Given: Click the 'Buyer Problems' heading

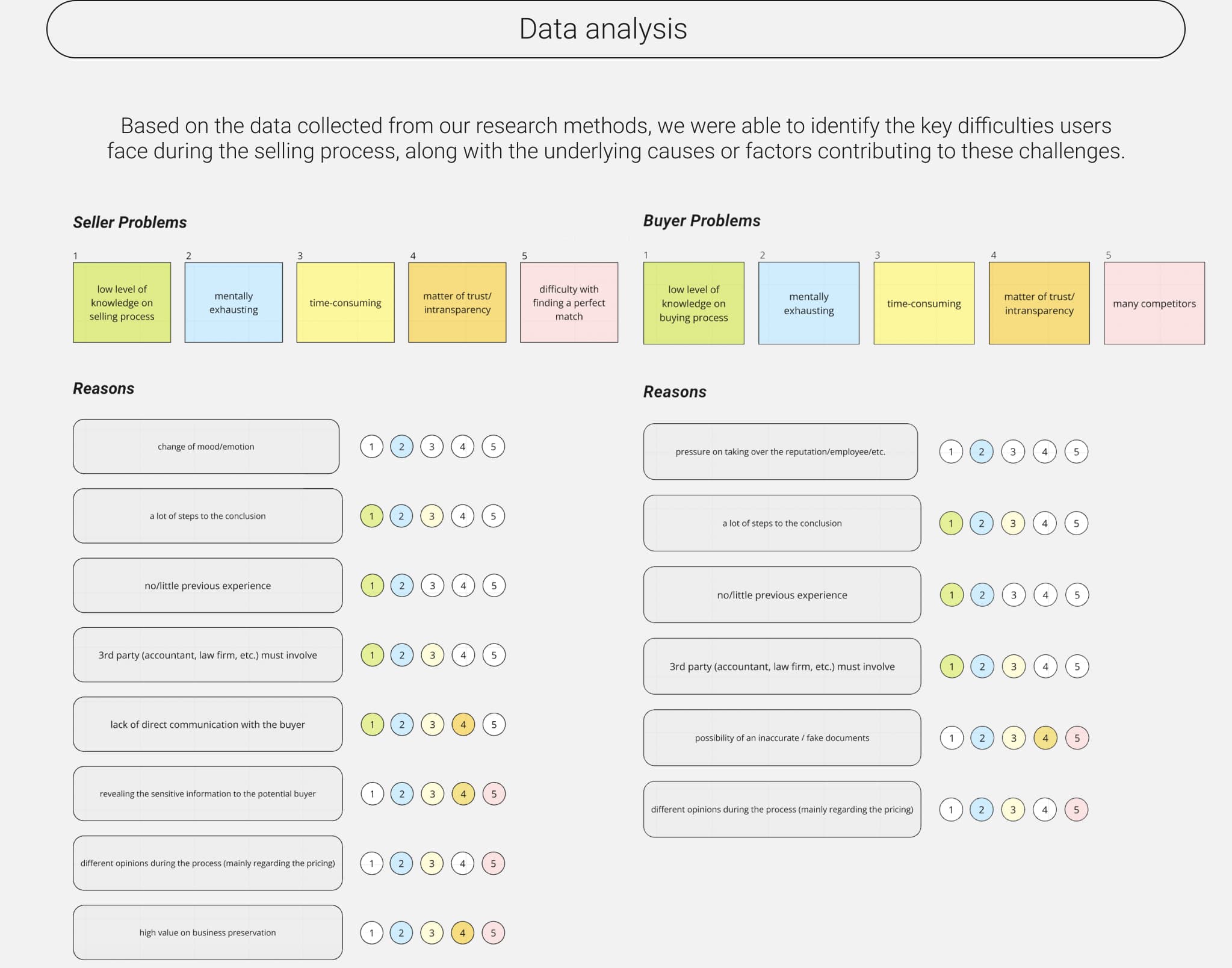Looking at the screenshot, I should coord(702,221).
